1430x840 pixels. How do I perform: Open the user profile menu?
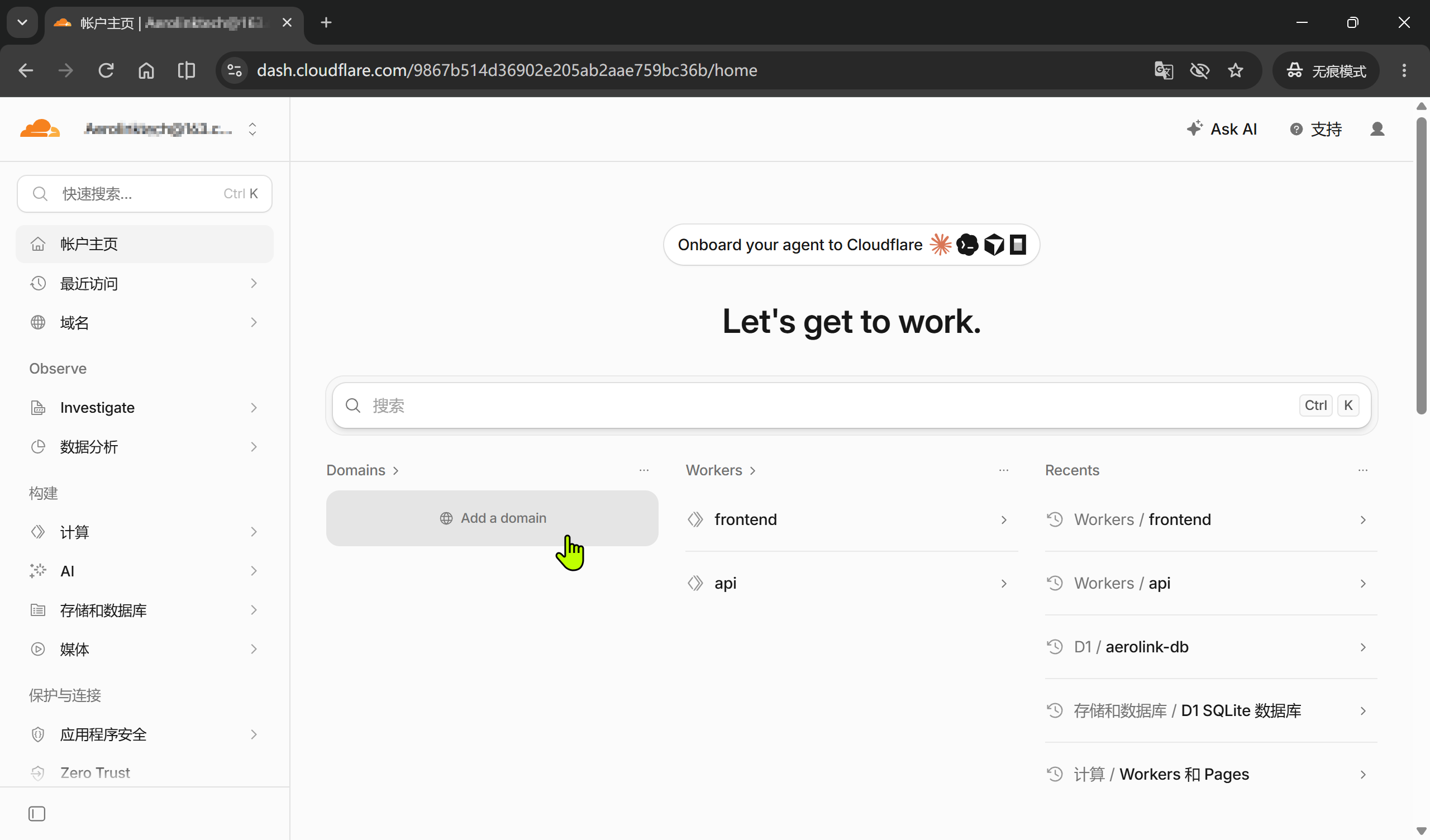[1377, 129]
